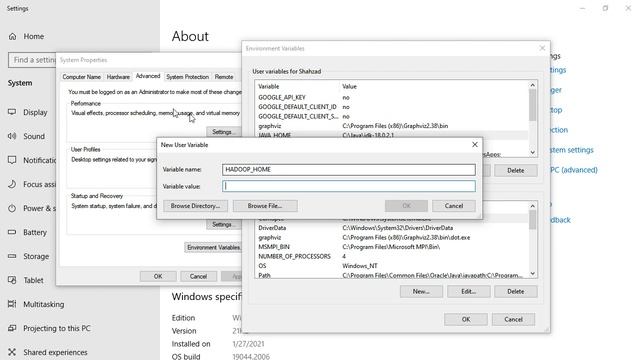Open Projecting to this PC
The image size is (640, 360).
click(x=49, y=328)
